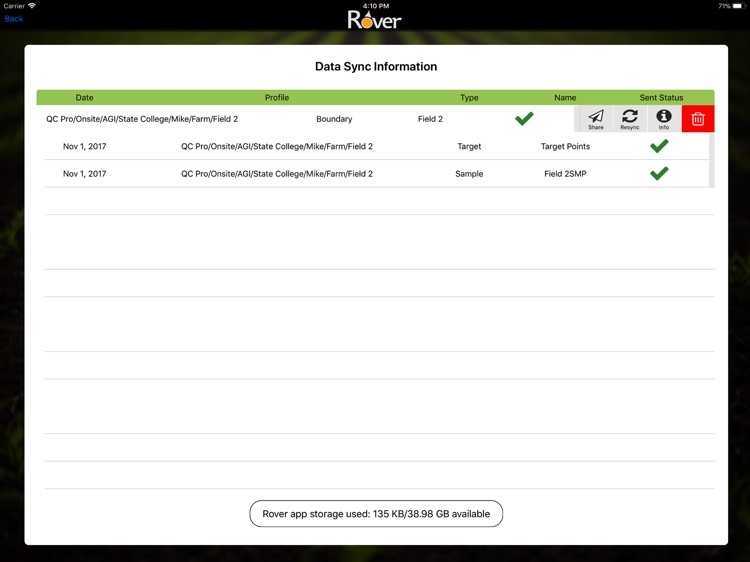Click the 'Data Sync Information' heading
The image size is (750, 562).
point(376,66)
